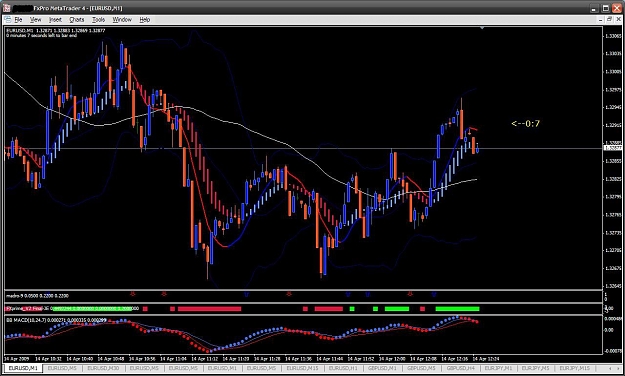The image size is (625, 376).
Task: Open the Charts menu
Action: pyautogui.click(x=77, y=20)
